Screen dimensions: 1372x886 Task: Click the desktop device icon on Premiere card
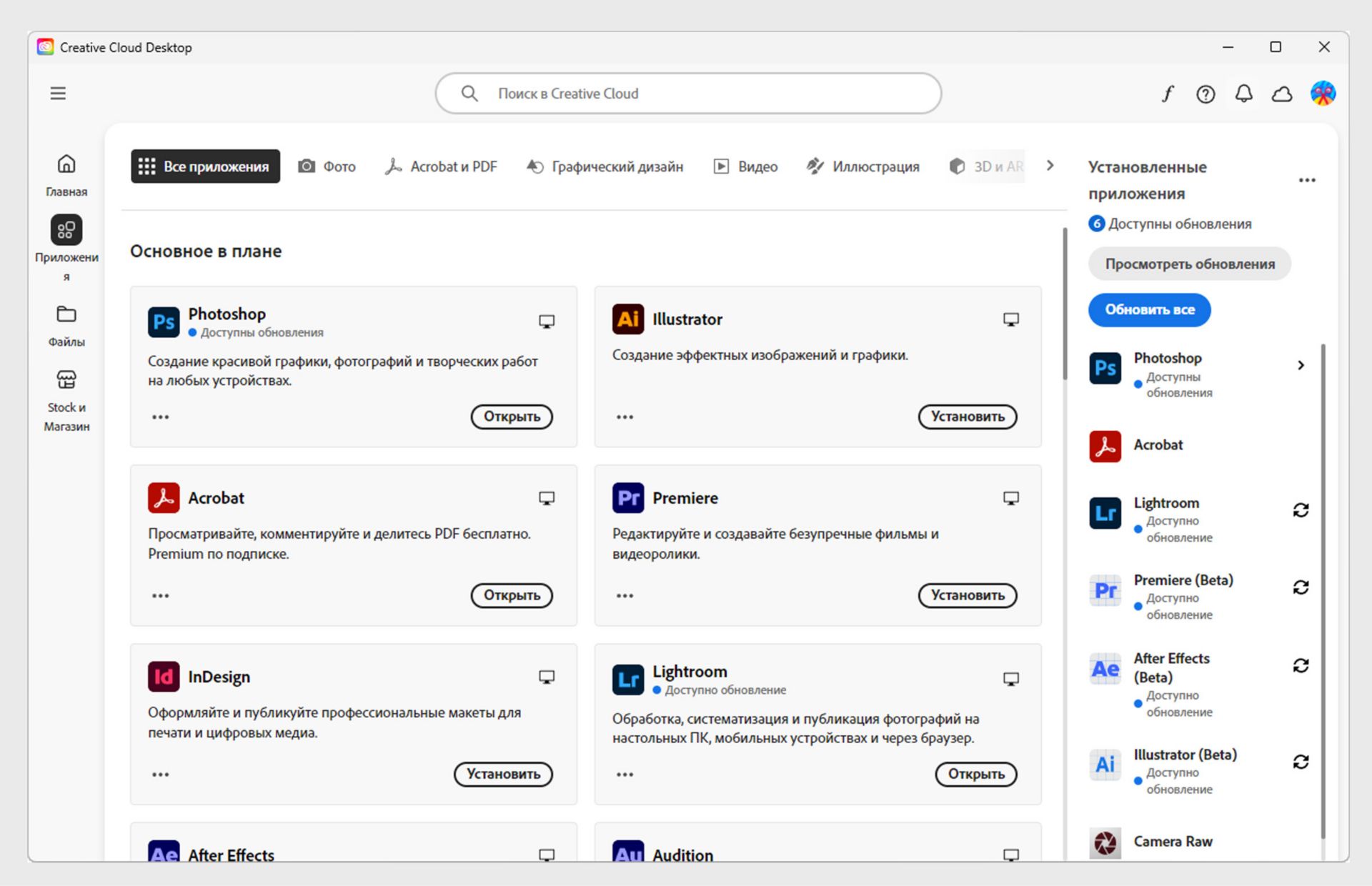(x=1011, y=498)
